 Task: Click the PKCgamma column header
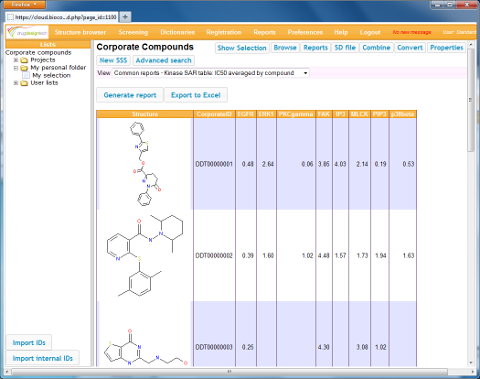(296, 114)
